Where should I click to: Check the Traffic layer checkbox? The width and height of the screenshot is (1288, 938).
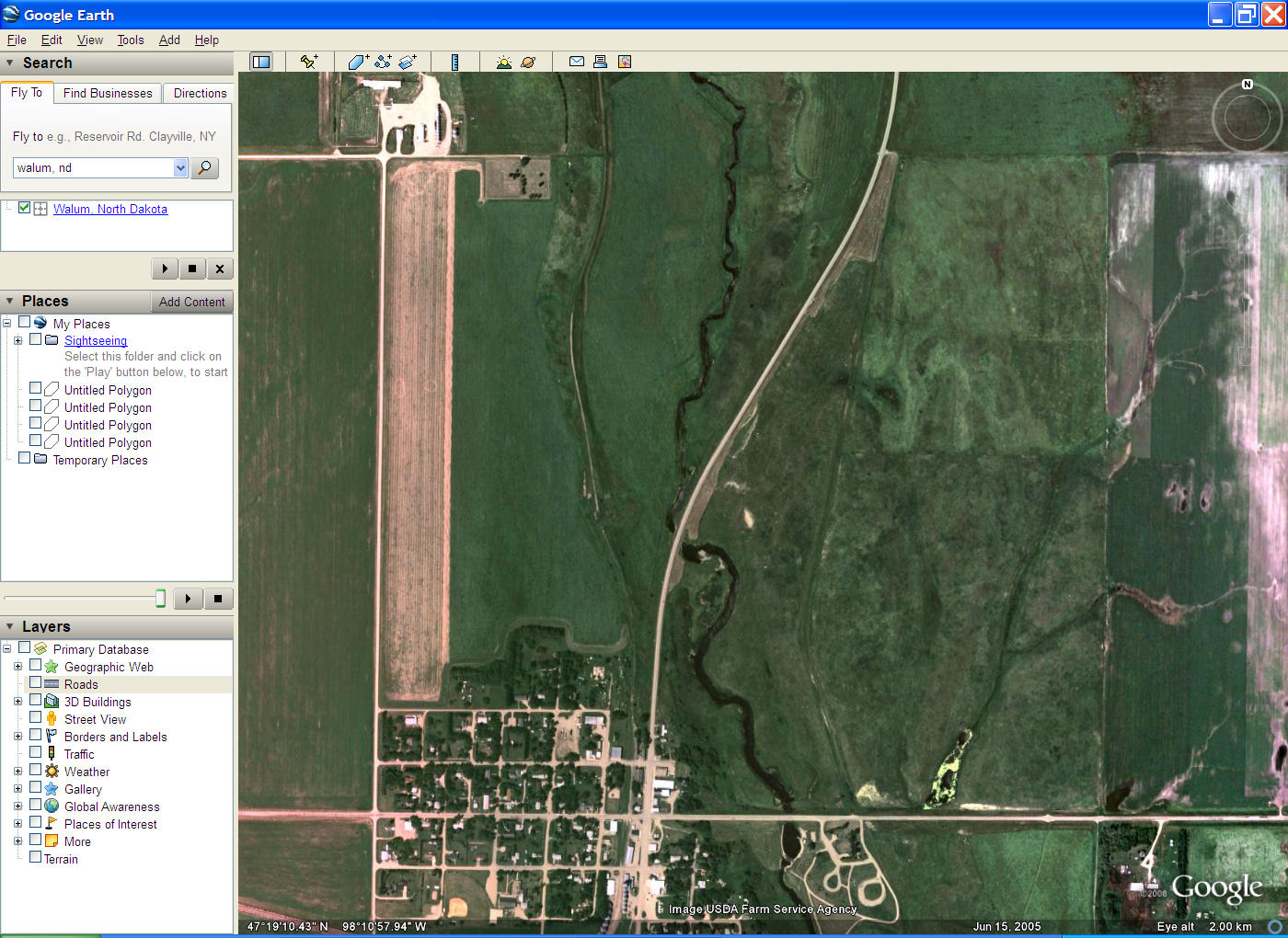[x=36, y=752]
